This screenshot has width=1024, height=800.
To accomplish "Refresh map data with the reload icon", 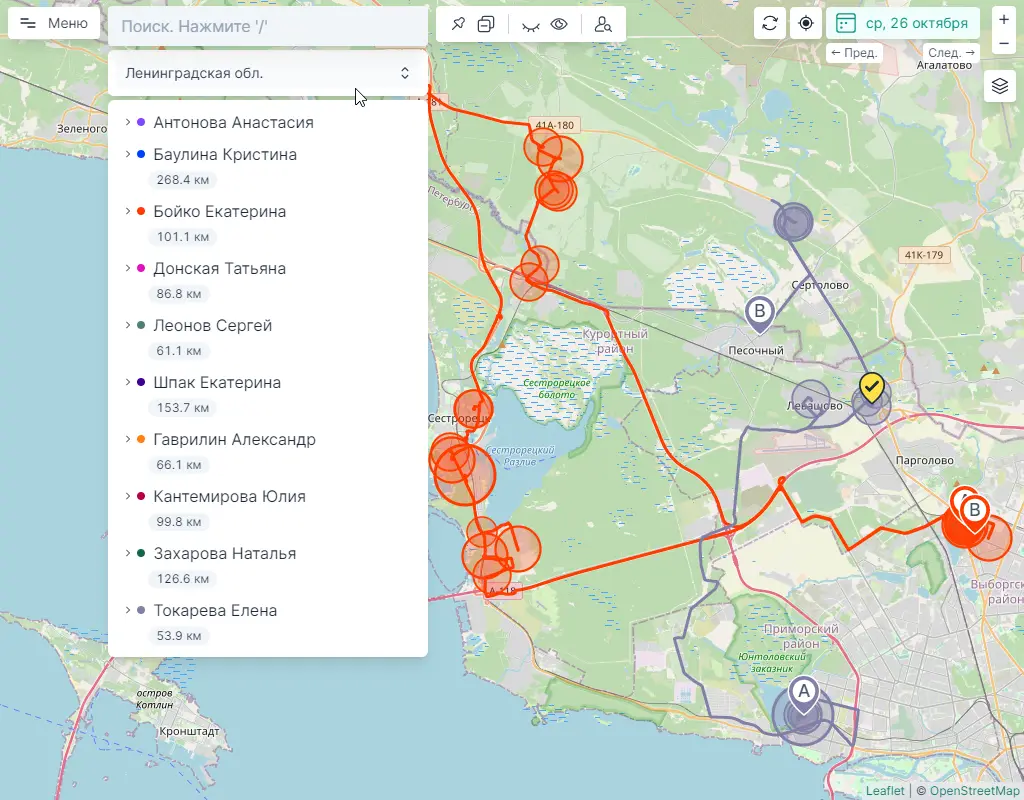I will tap(770, 23).
